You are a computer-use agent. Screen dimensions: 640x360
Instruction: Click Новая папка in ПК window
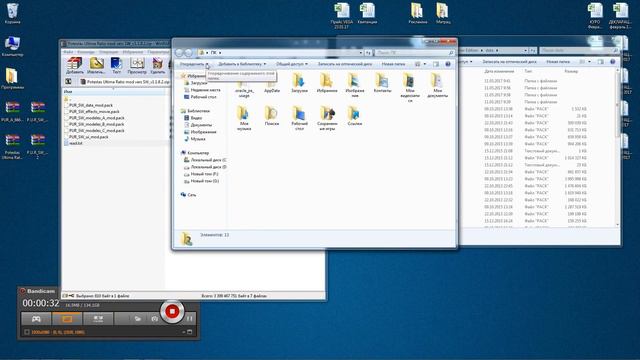click(x=393, y=64)
